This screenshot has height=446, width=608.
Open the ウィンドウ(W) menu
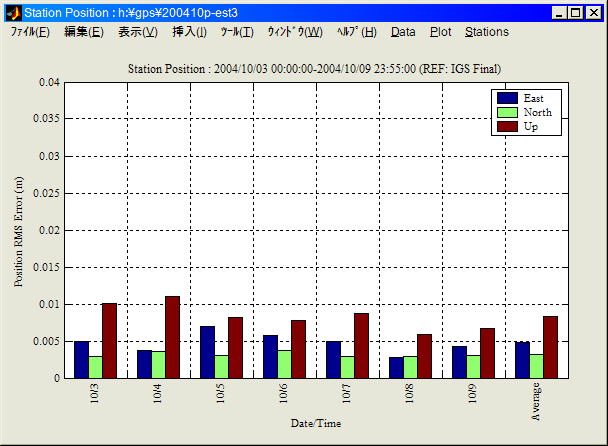[x=294, y=32]
